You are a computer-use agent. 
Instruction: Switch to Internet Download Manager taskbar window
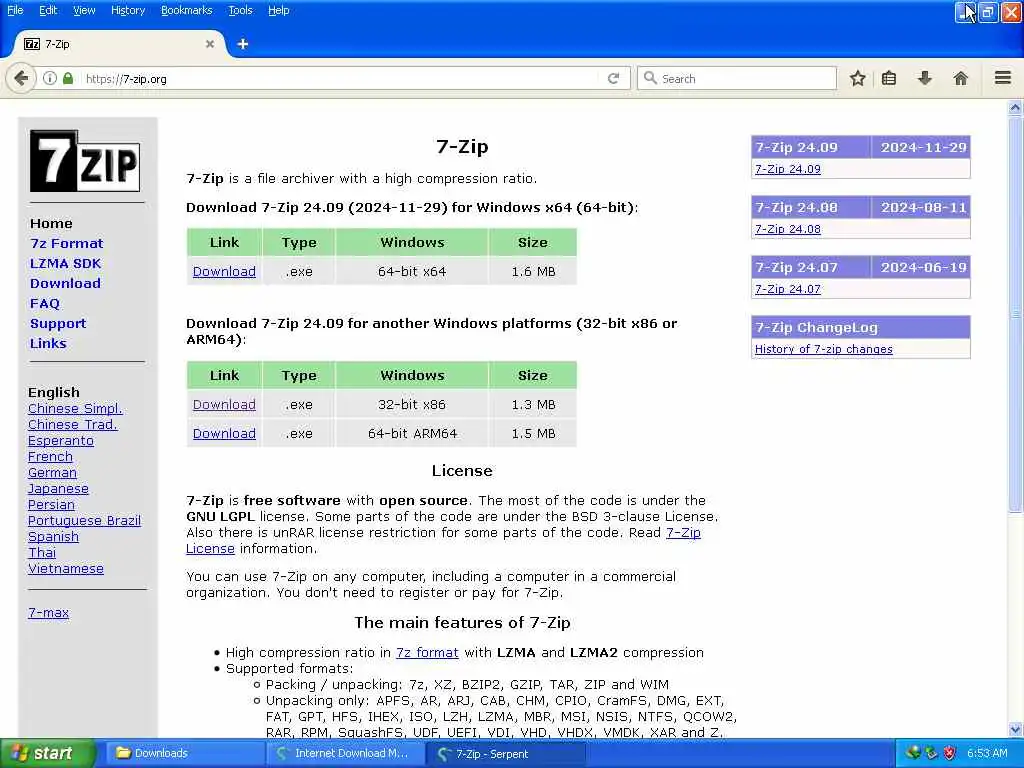(x=345, y=754)
